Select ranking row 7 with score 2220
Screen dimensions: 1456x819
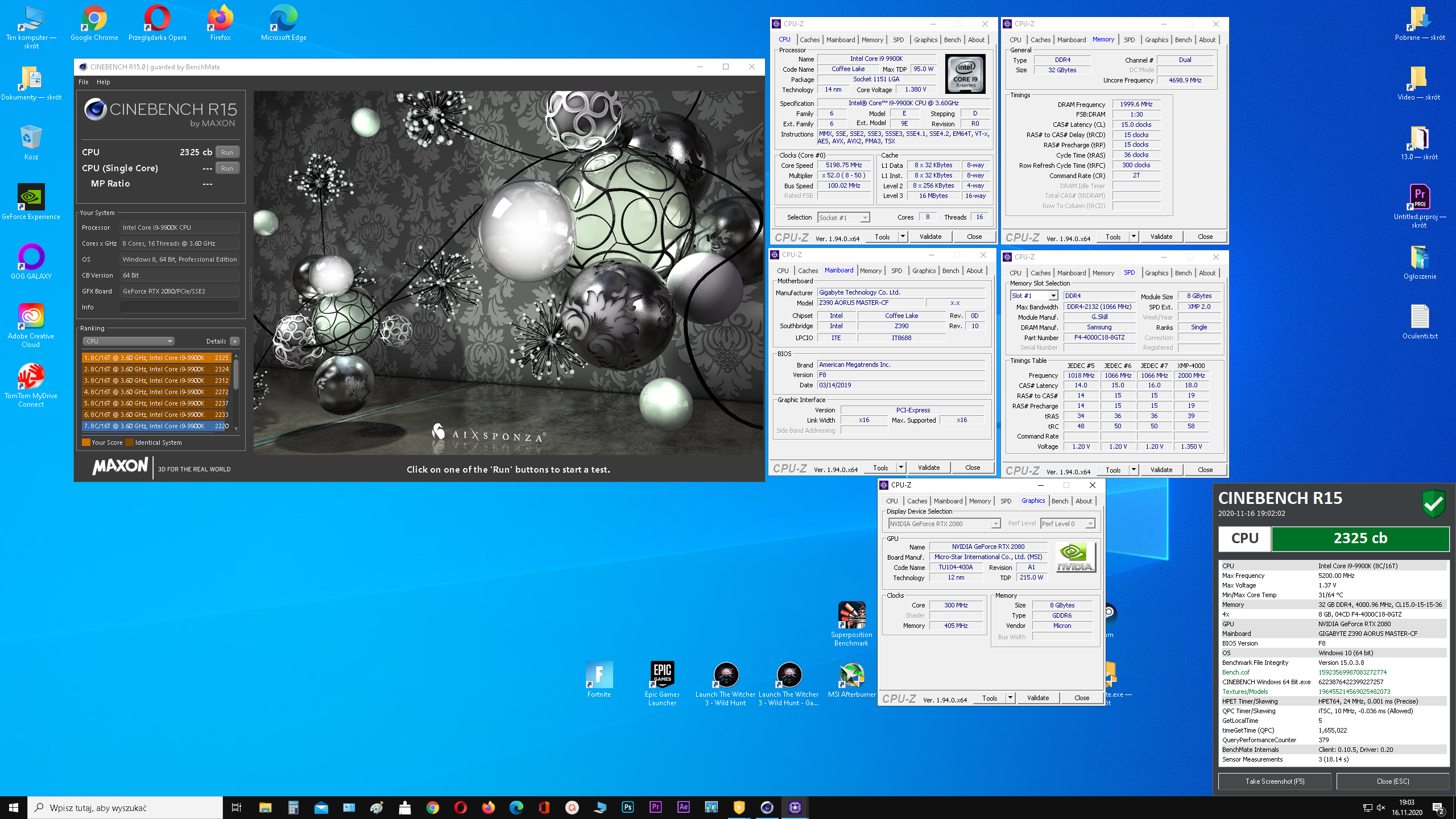point(156,426)
